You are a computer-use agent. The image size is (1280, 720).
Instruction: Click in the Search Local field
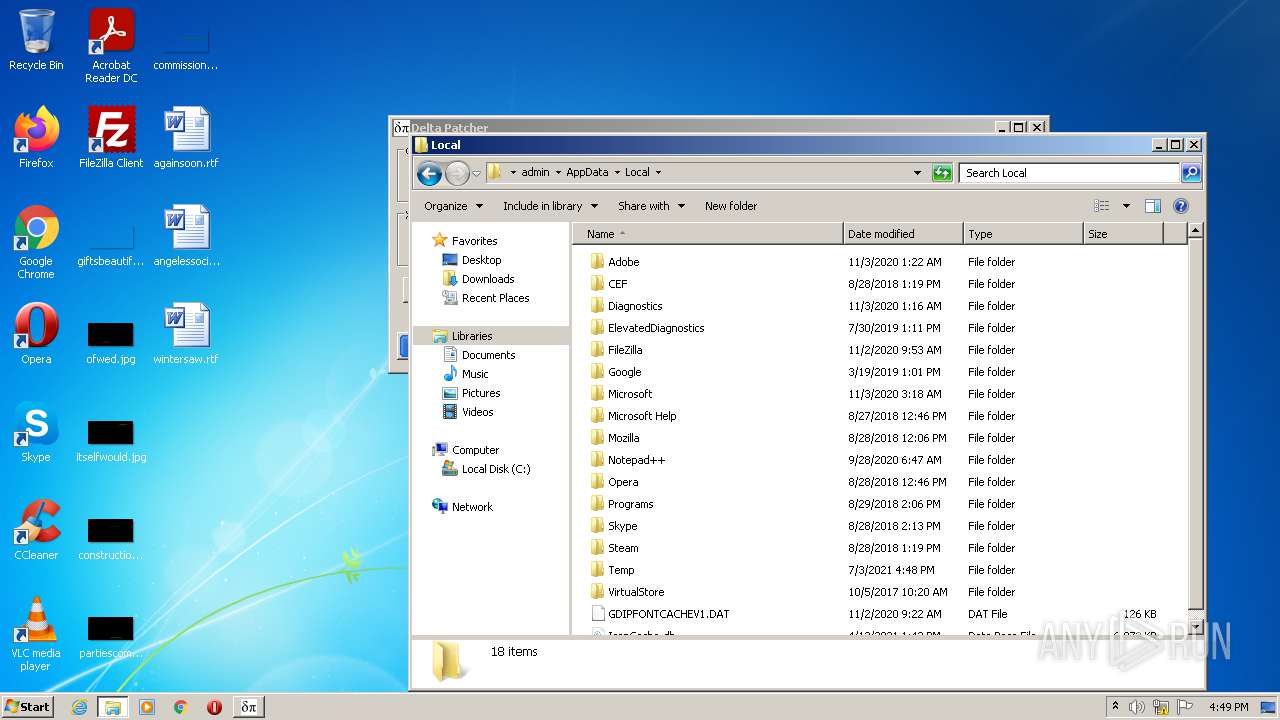[1069, 173]
